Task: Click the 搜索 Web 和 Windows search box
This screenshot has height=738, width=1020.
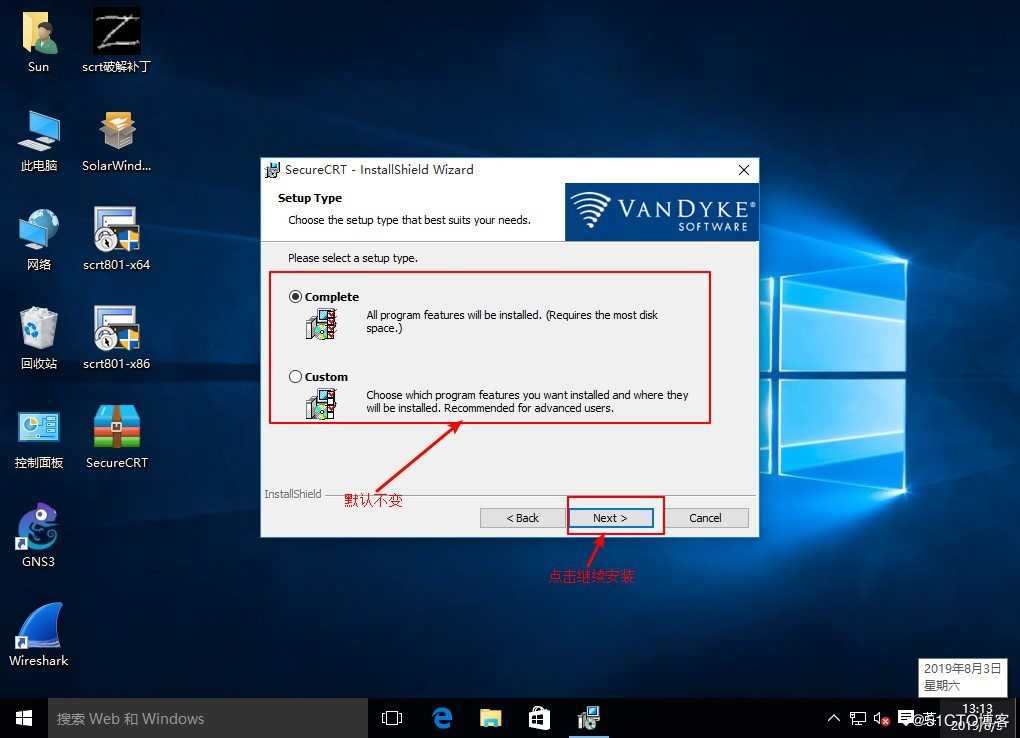Action: coord(208,718)
